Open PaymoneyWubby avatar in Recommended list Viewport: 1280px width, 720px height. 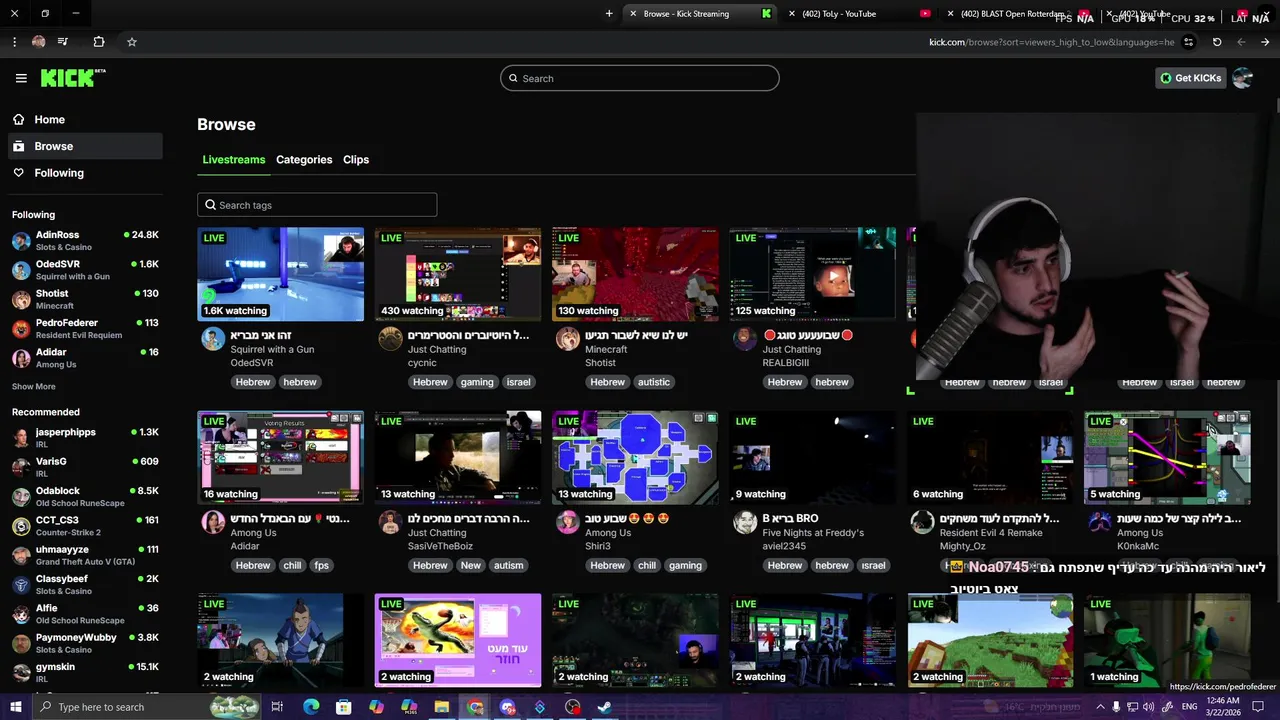[21, 643]
